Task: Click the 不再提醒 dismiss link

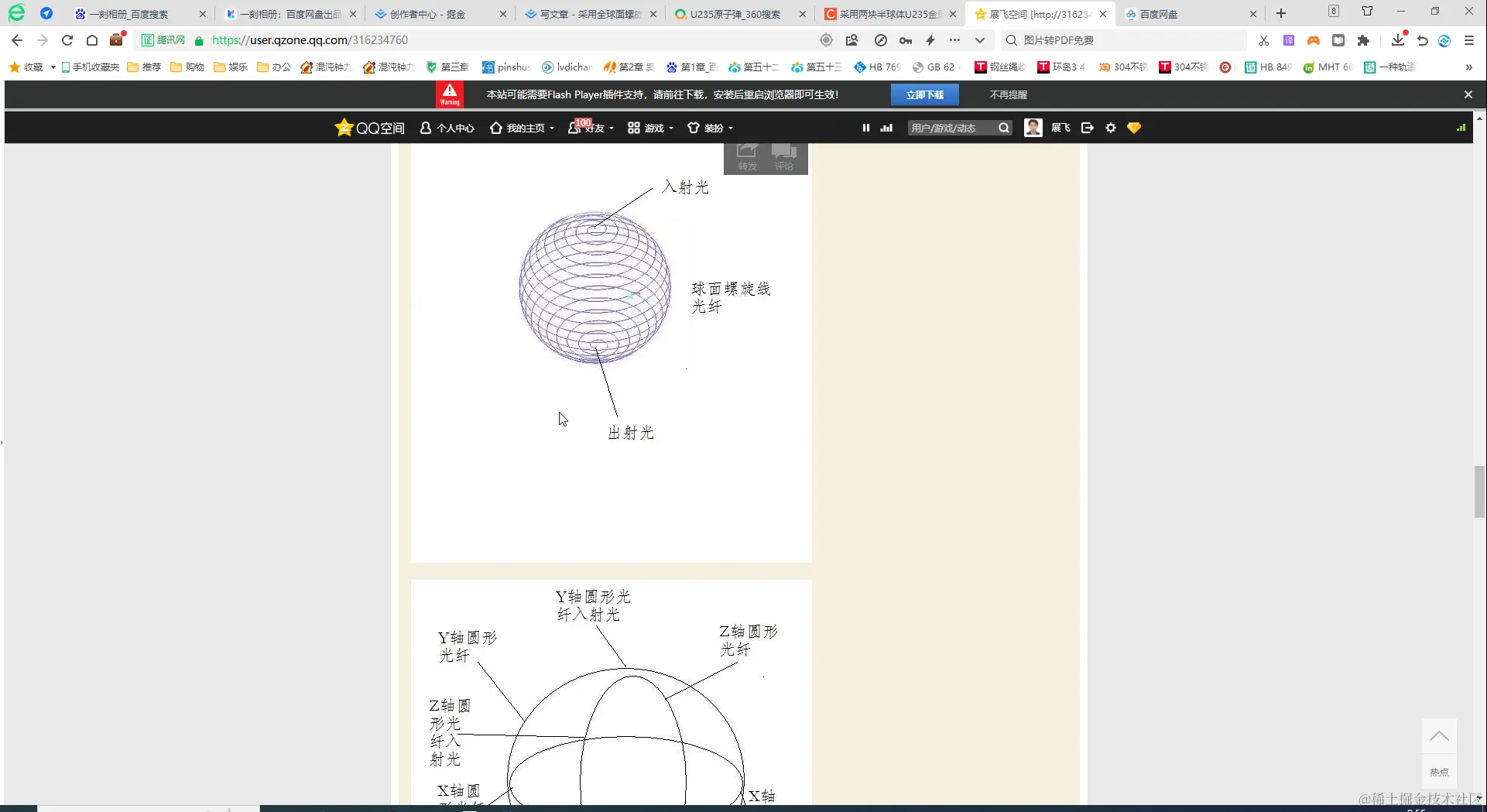Action: pos(1008,94)
